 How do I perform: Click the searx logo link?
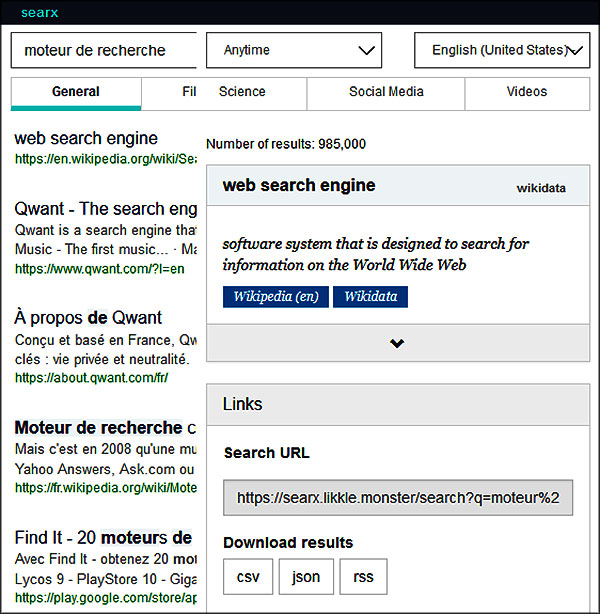point(40,13)
